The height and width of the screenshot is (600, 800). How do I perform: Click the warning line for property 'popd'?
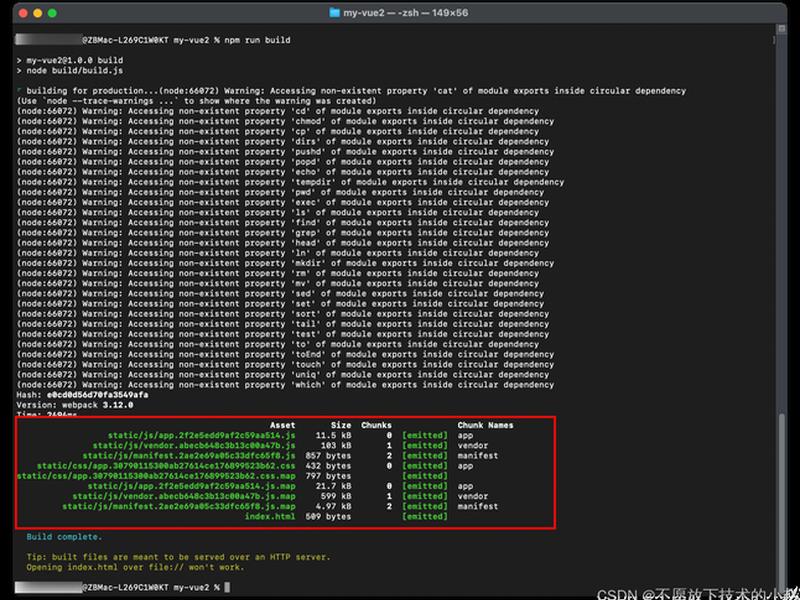pos(283,162)
